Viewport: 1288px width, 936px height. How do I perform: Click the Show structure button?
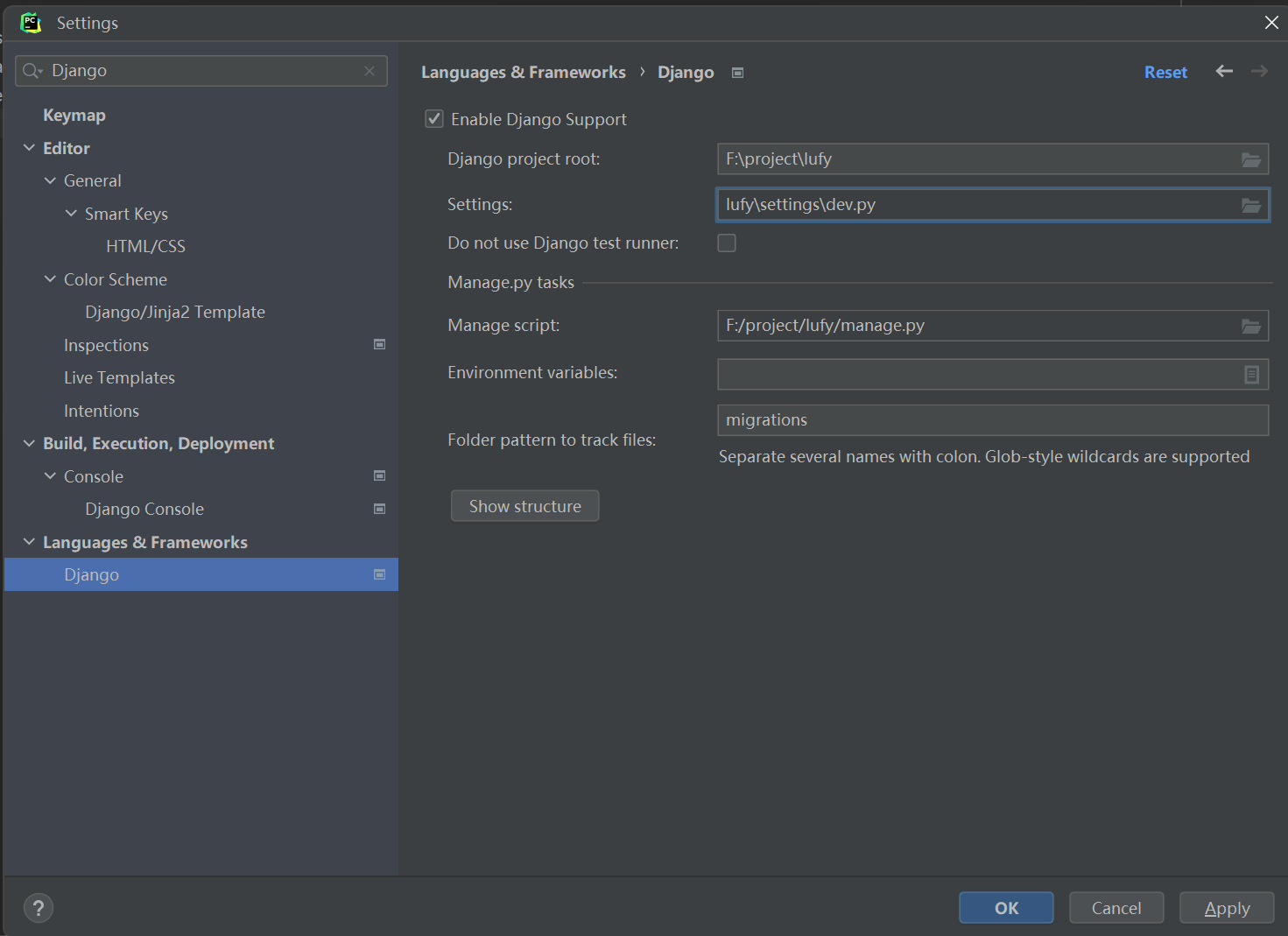click(525, 506)
